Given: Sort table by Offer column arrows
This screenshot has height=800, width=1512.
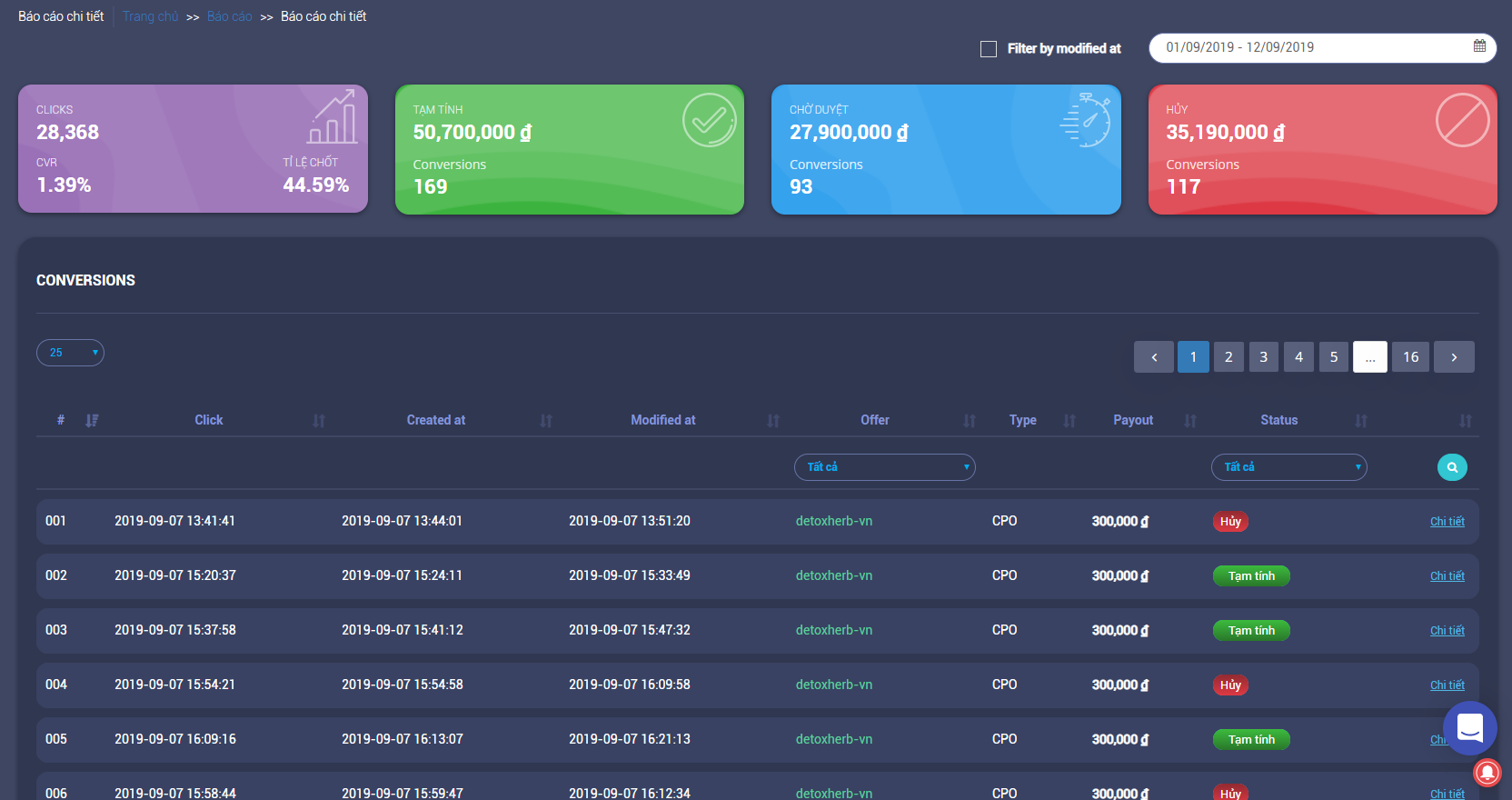Looking at the screenshot, I should 970,421.
